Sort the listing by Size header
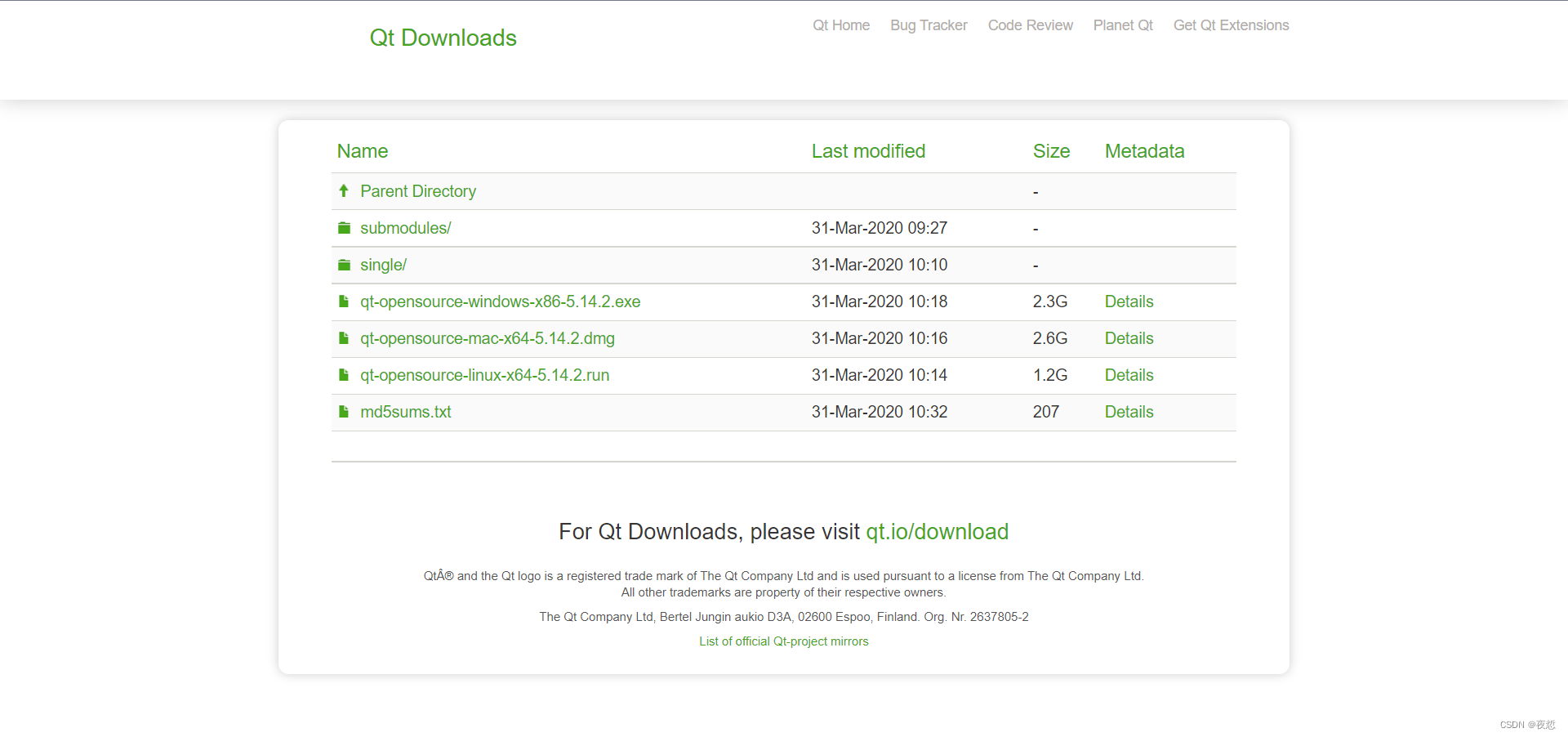This screenshot has height=737, width=1568. pos(1051,151)
